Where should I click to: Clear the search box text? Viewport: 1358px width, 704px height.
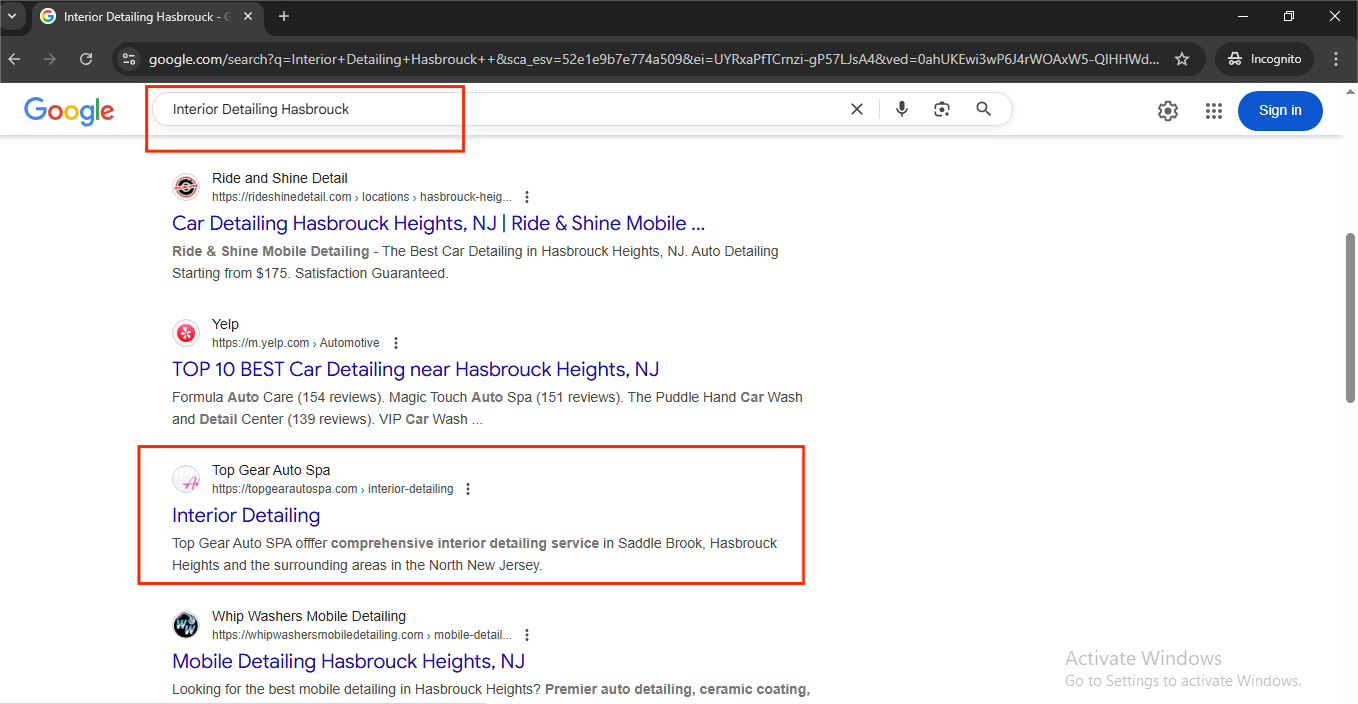click(x=856, y=109)
